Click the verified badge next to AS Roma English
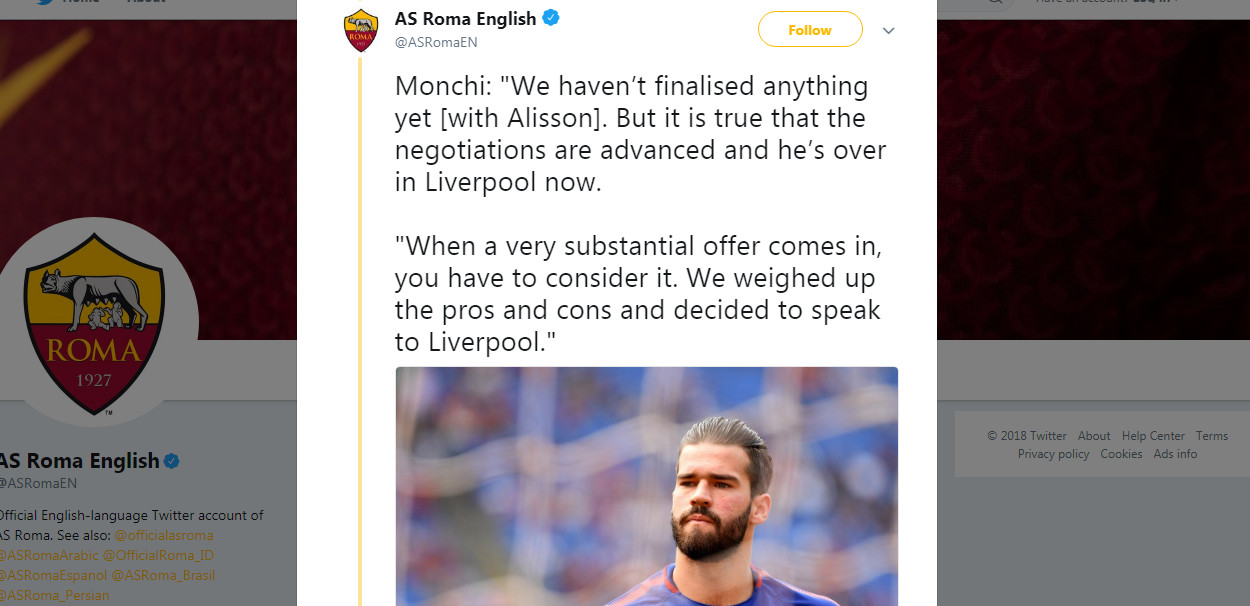Viewport: 1250px width, 606px height. pos(551,18)
